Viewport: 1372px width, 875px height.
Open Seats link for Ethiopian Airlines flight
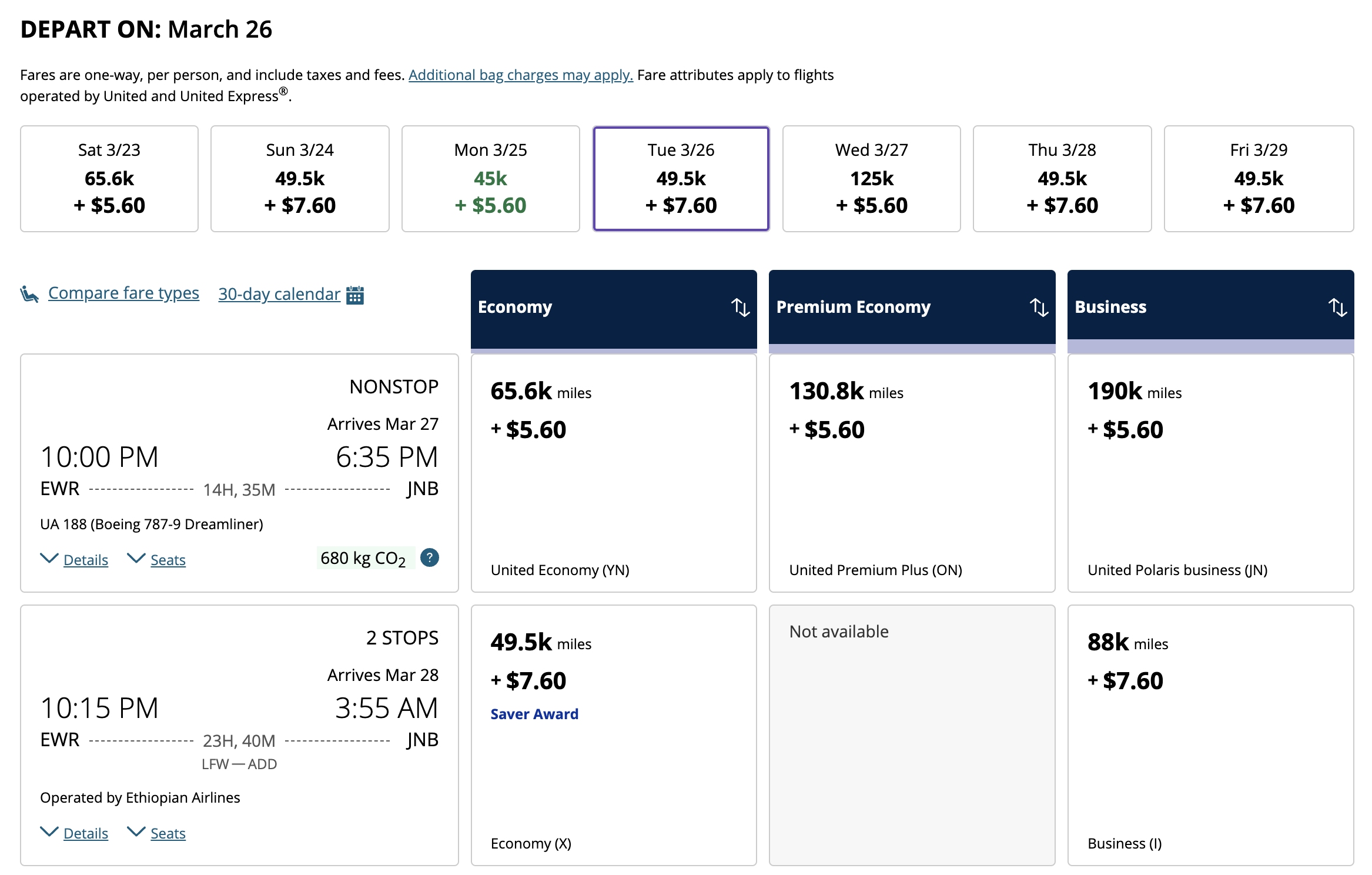(x=168, y=833)
